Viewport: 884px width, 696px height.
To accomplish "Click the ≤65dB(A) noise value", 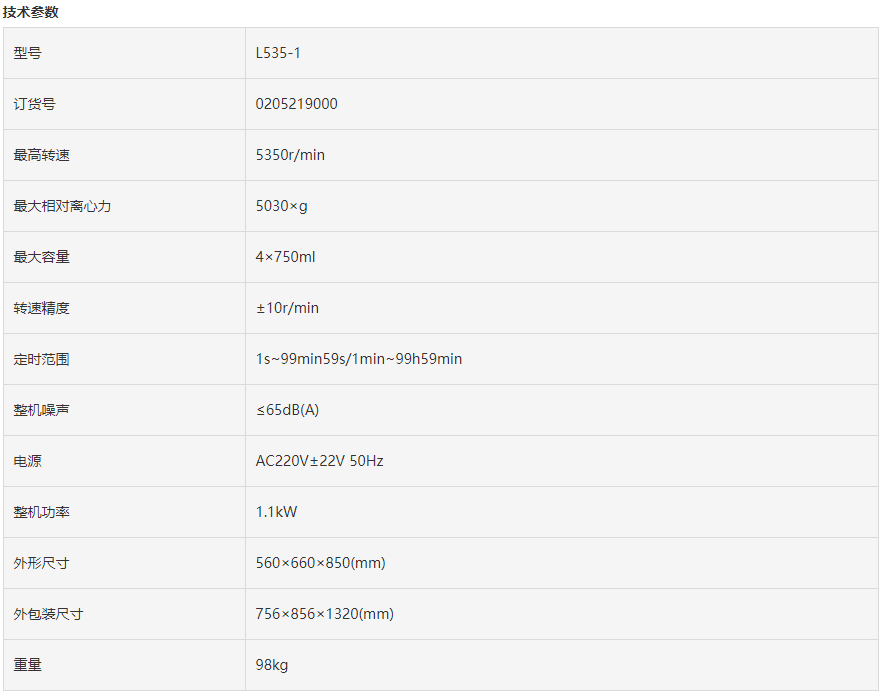I will (287, 410).
